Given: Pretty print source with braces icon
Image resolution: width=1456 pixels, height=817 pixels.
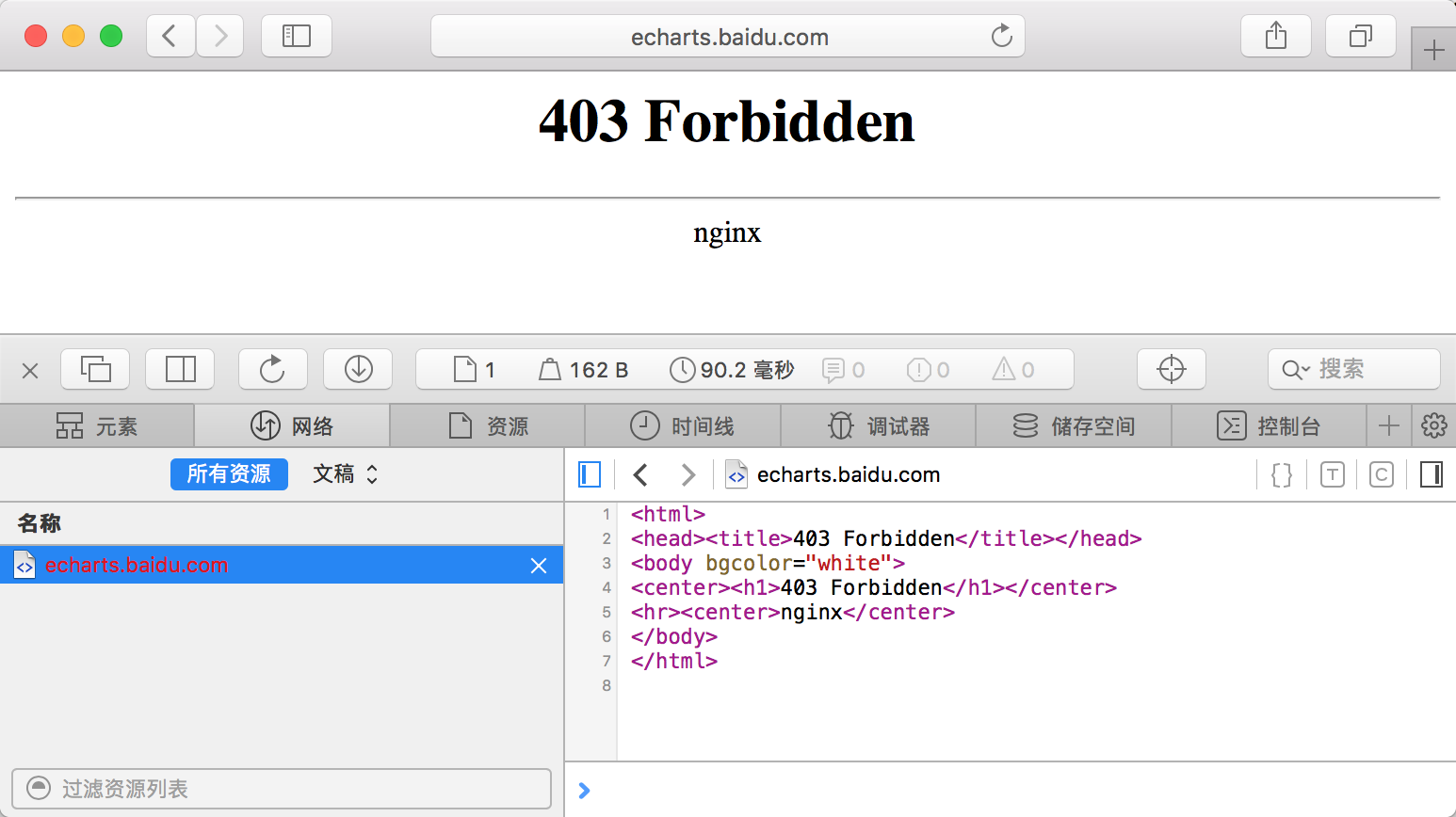Looking at the screenshot, I should pos(1282,474).
